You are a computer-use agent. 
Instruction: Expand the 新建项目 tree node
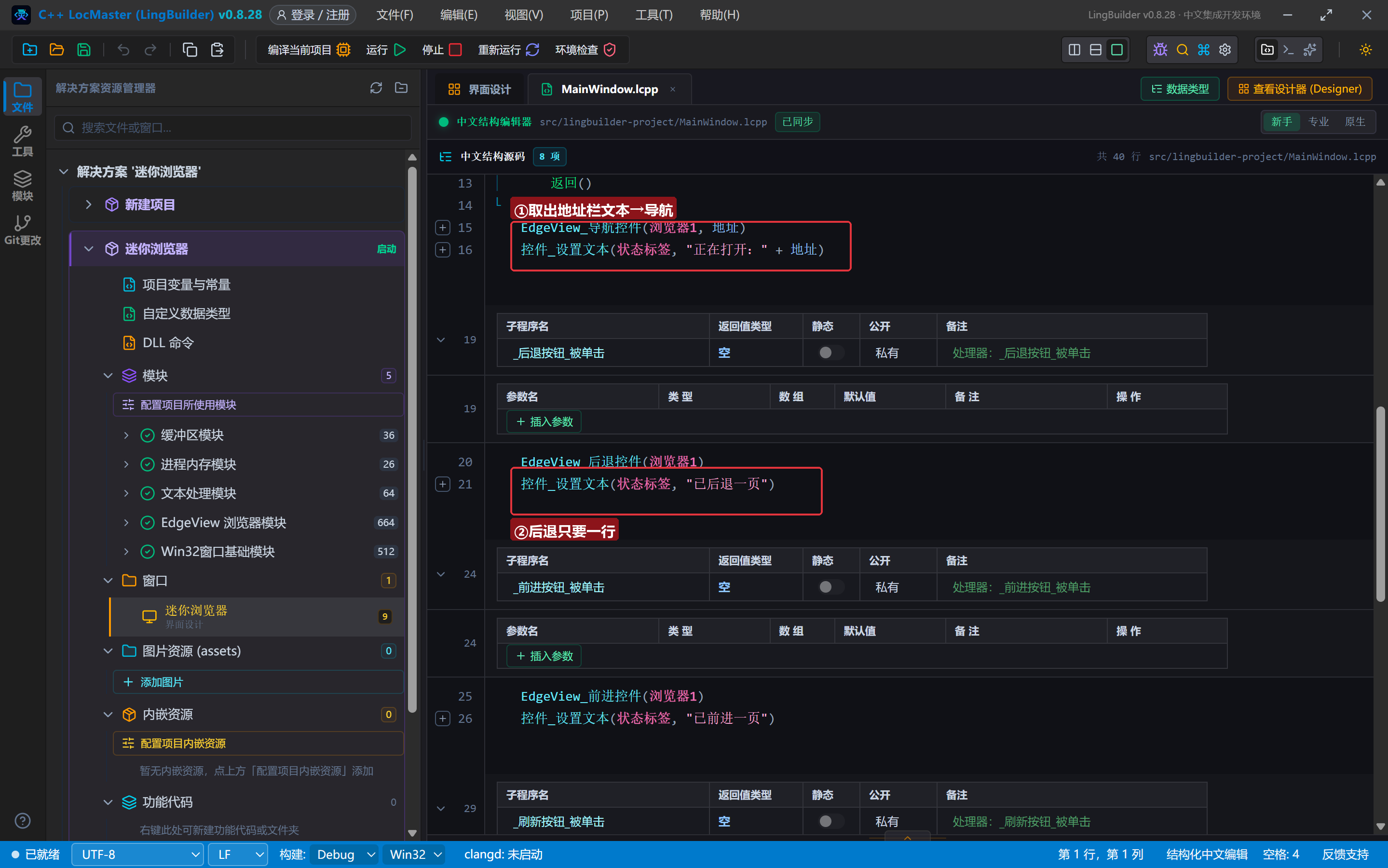(x=88, y=204)
